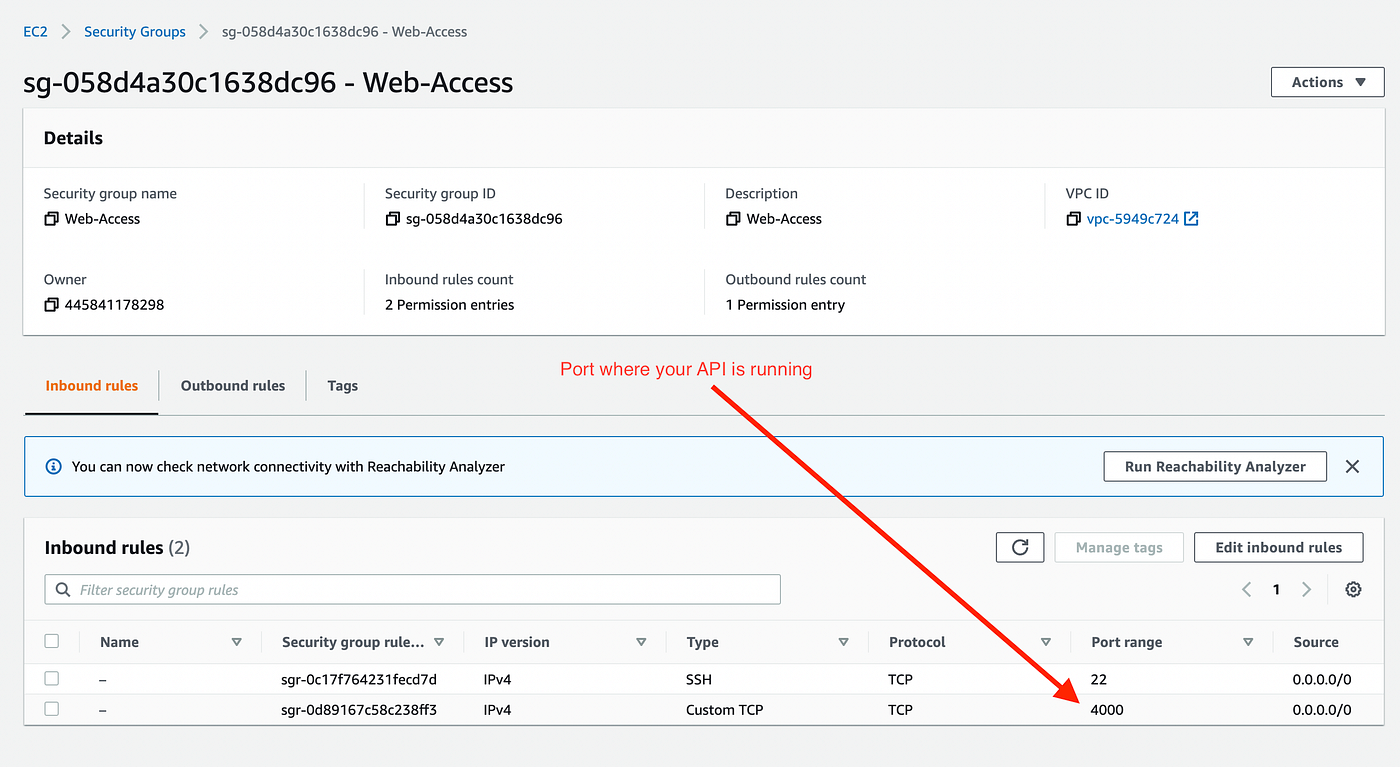The height and width of the screenshot is (767, 1400).
Task: Select all inbound rules checkbox
Action: click(x=52, y=641)
